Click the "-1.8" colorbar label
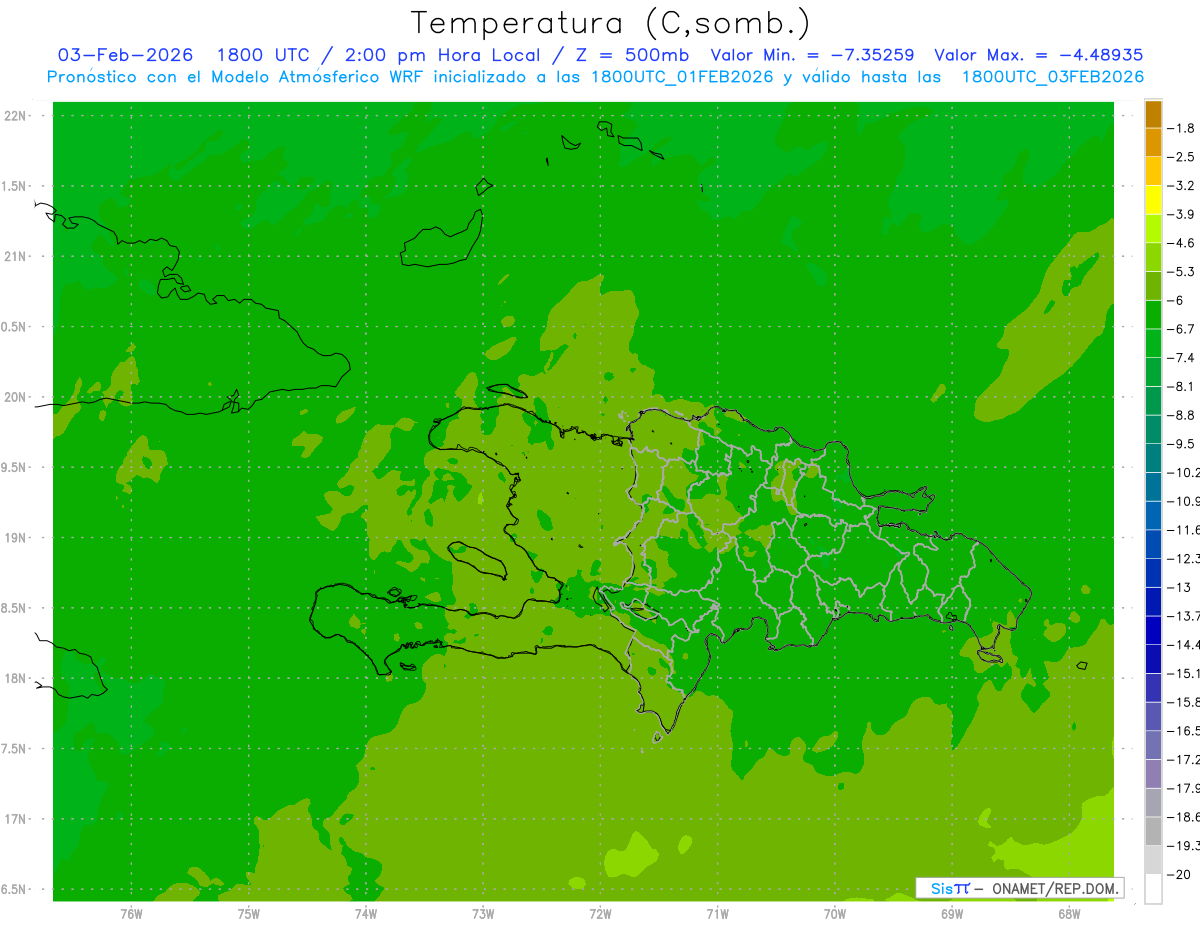 click(x=1183, y=128)
